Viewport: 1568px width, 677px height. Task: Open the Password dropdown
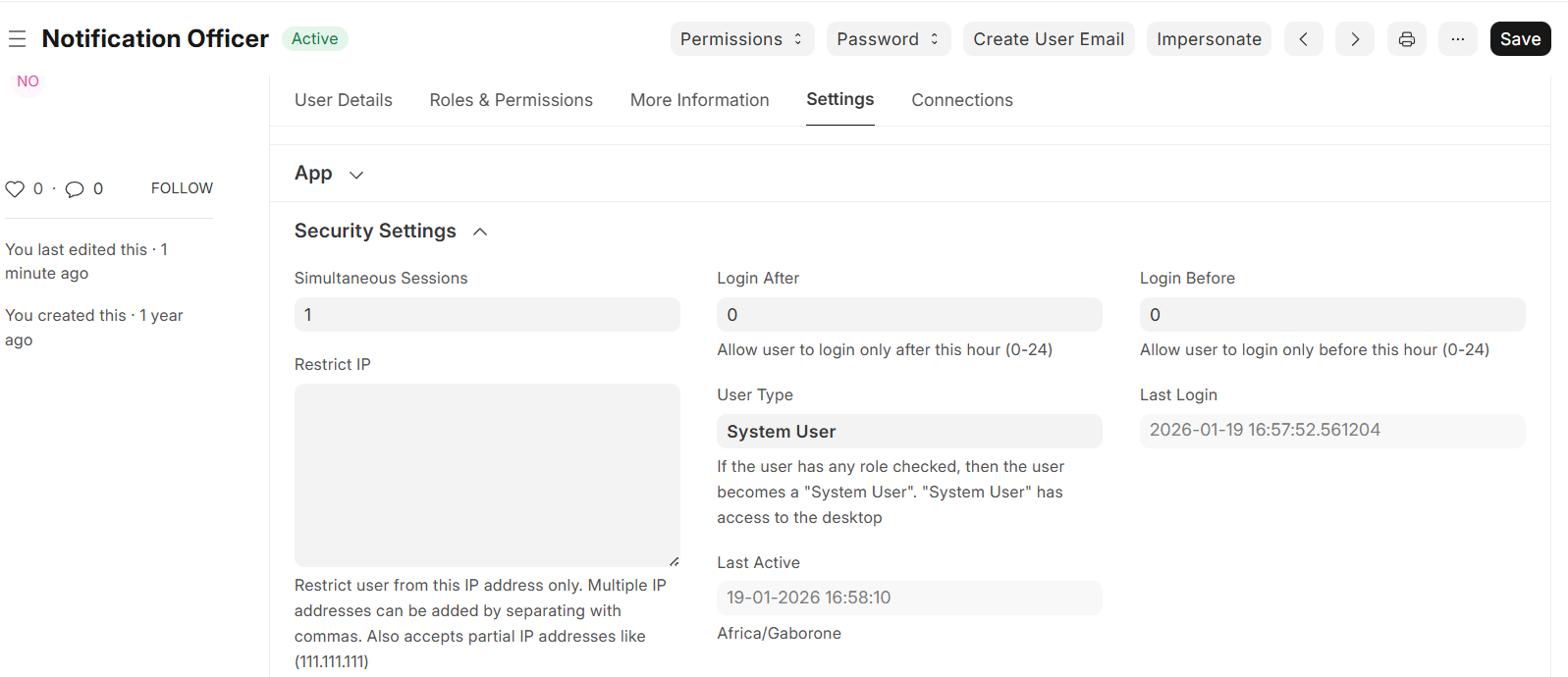888,39
